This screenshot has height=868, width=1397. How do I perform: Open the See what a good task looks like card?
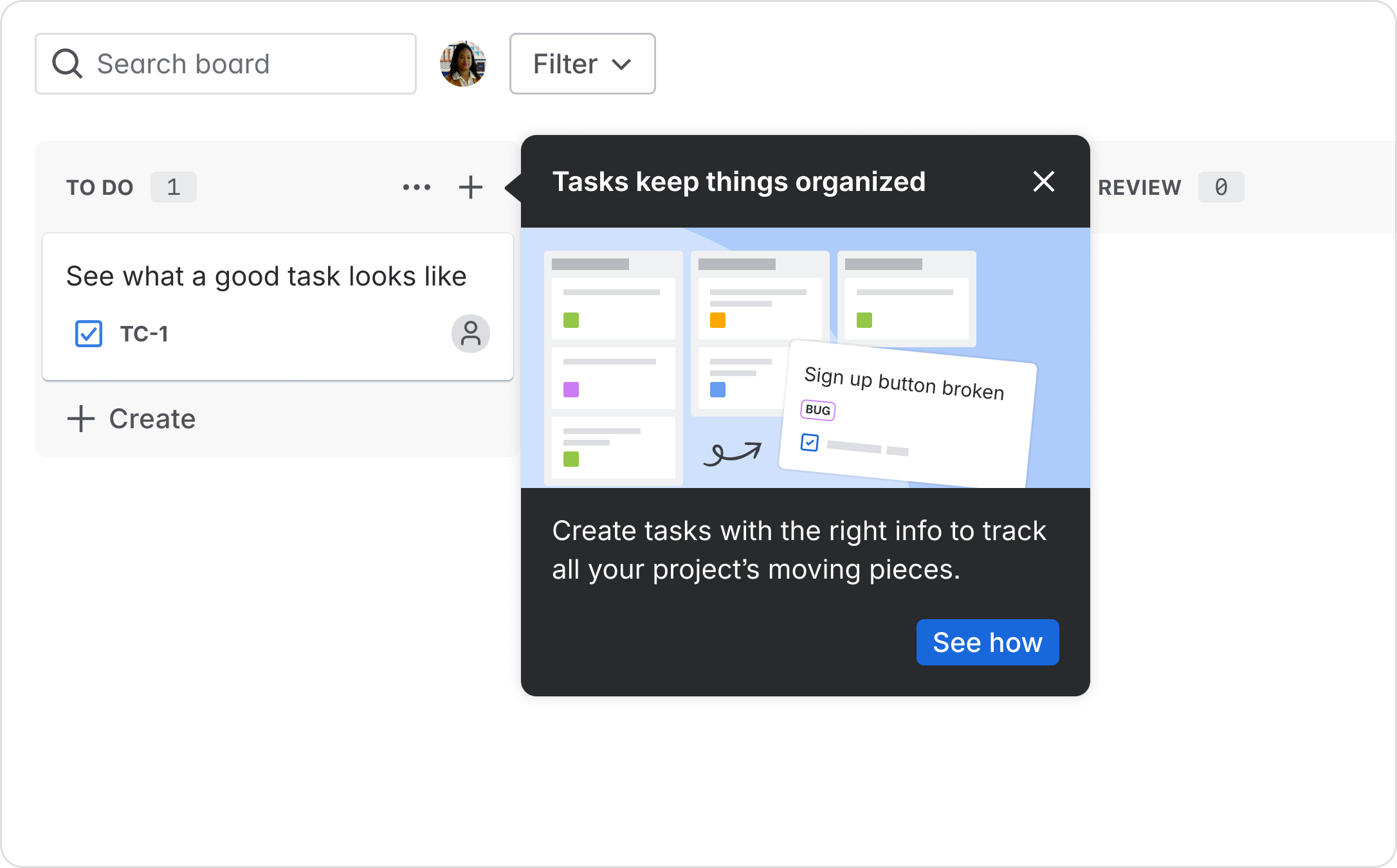click(x=278, y=307)
